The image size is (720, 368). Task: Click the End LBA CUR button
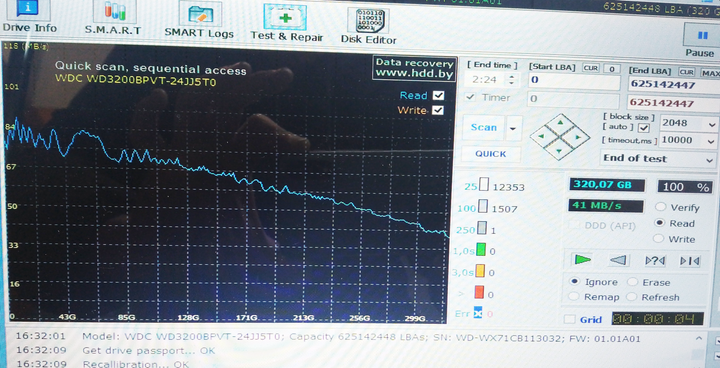pyautogui.click(x=686, y=72)
